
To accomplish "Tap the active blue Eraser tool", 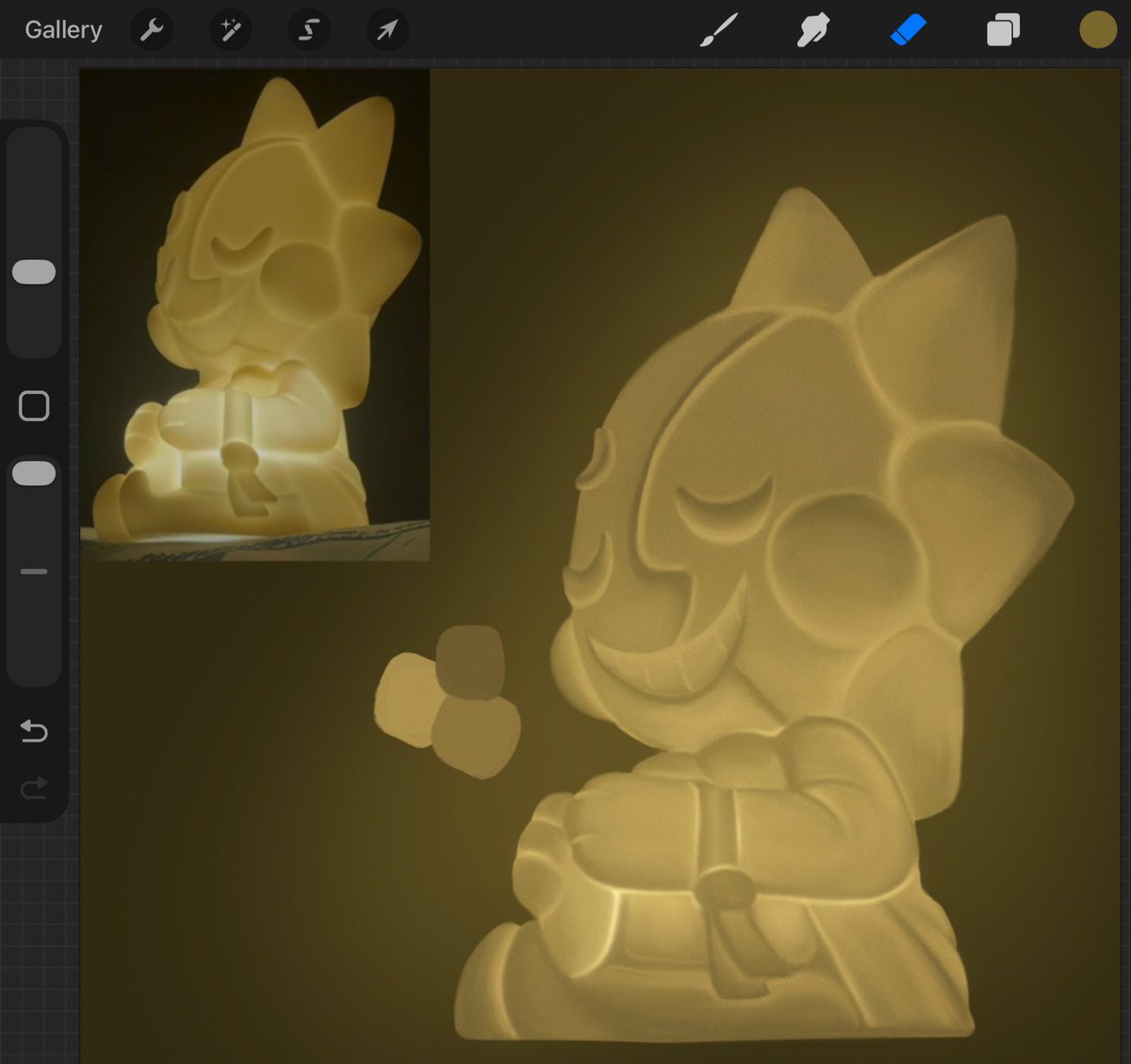I will [908, 29].
